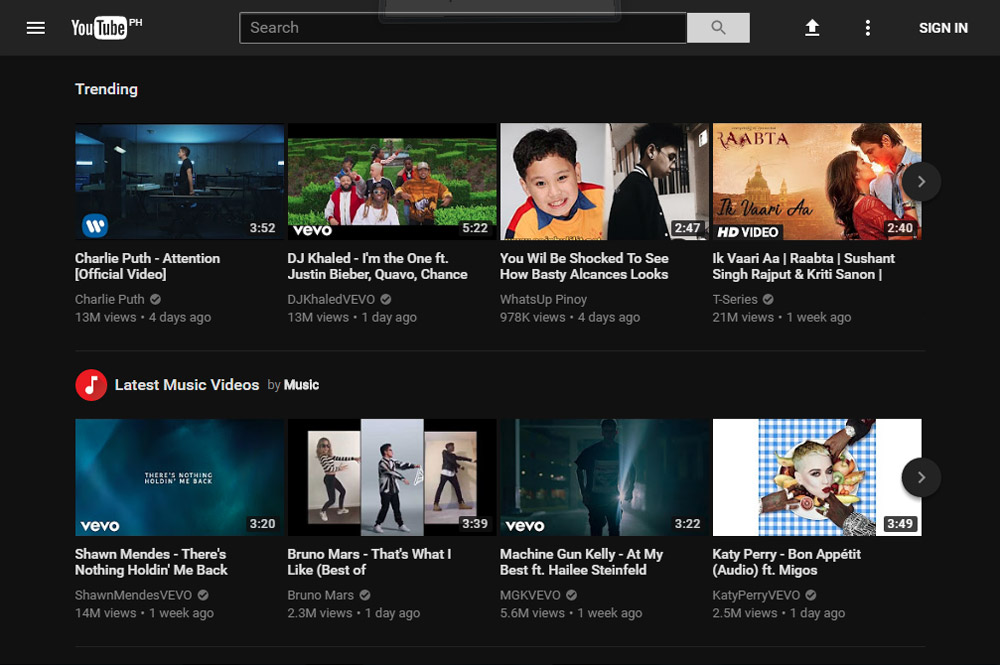Viewport: 1000px width, 665px height.
Task: Open the Charlie Puth - Attention video title
Action: point(146,266)
